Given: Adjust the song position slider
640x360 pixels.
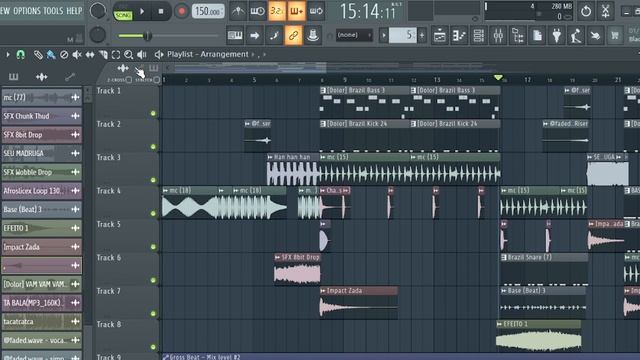Looking at the screenshot, I should pos(169,36).
